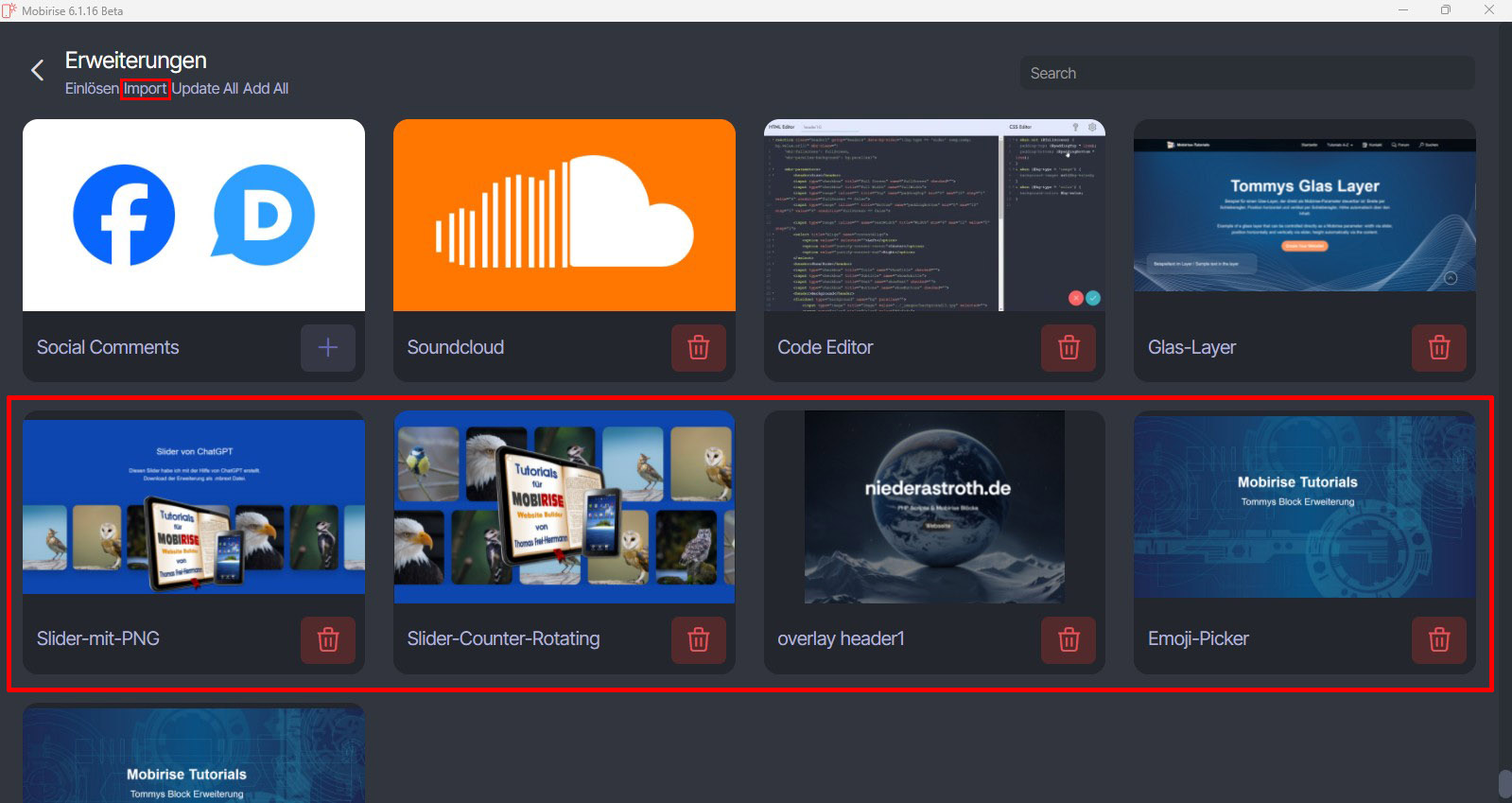Click Add All extensions
Viewport: 1512px width, 803px height.
pos(266,88)
